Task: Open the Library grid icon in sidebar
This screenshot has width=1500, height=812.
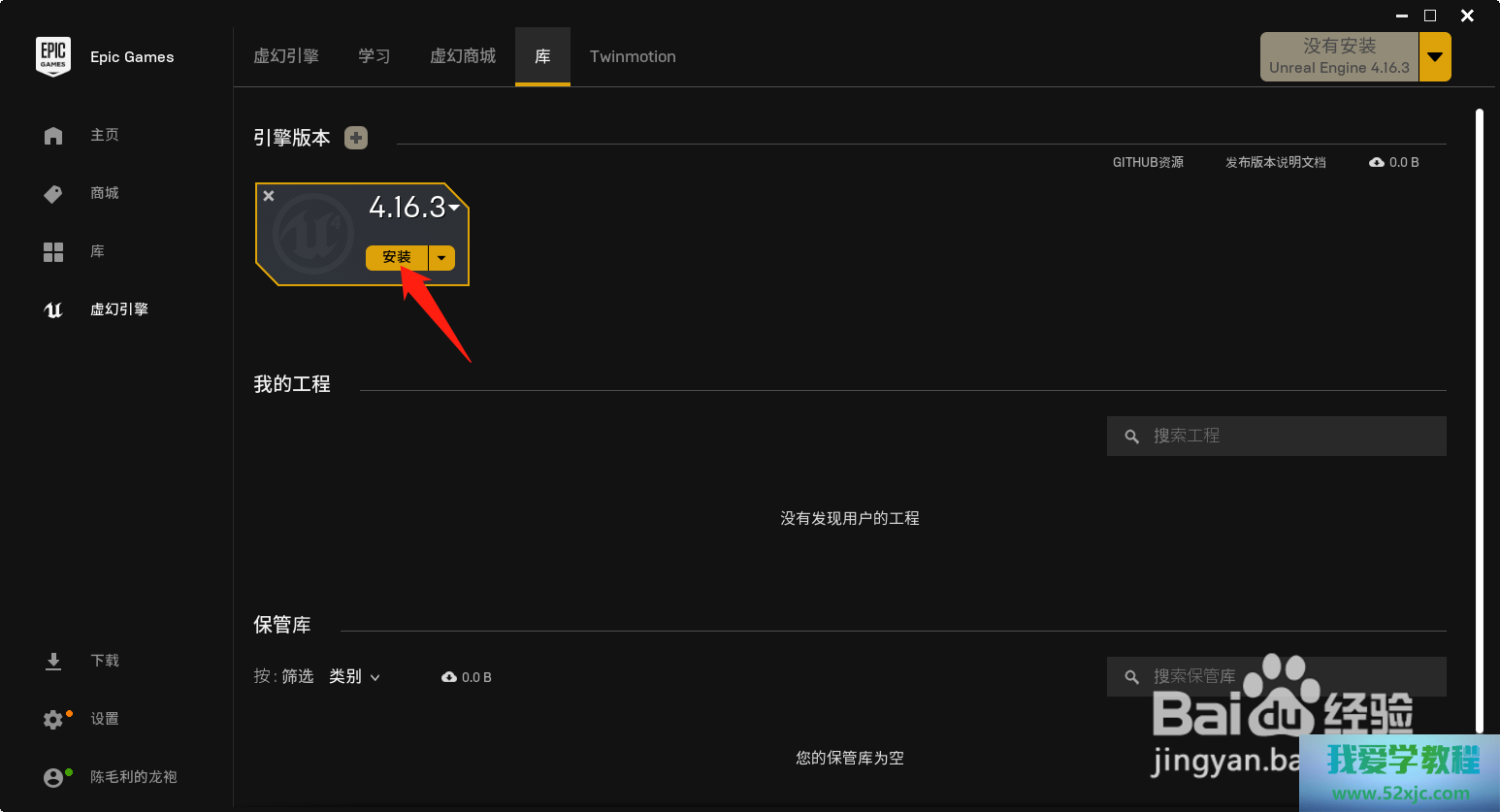Action: point(53,252)
